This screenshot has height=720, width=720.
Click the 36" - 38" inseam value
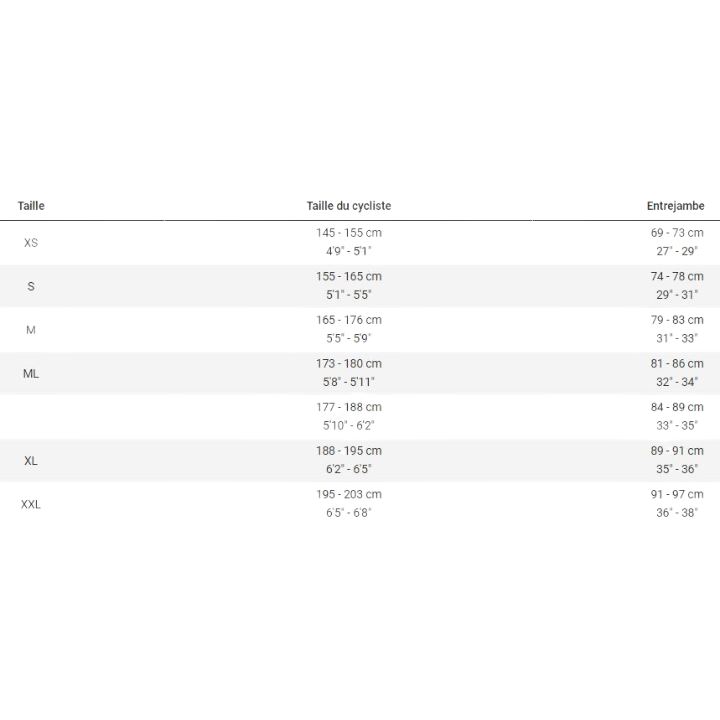[677, 513]
